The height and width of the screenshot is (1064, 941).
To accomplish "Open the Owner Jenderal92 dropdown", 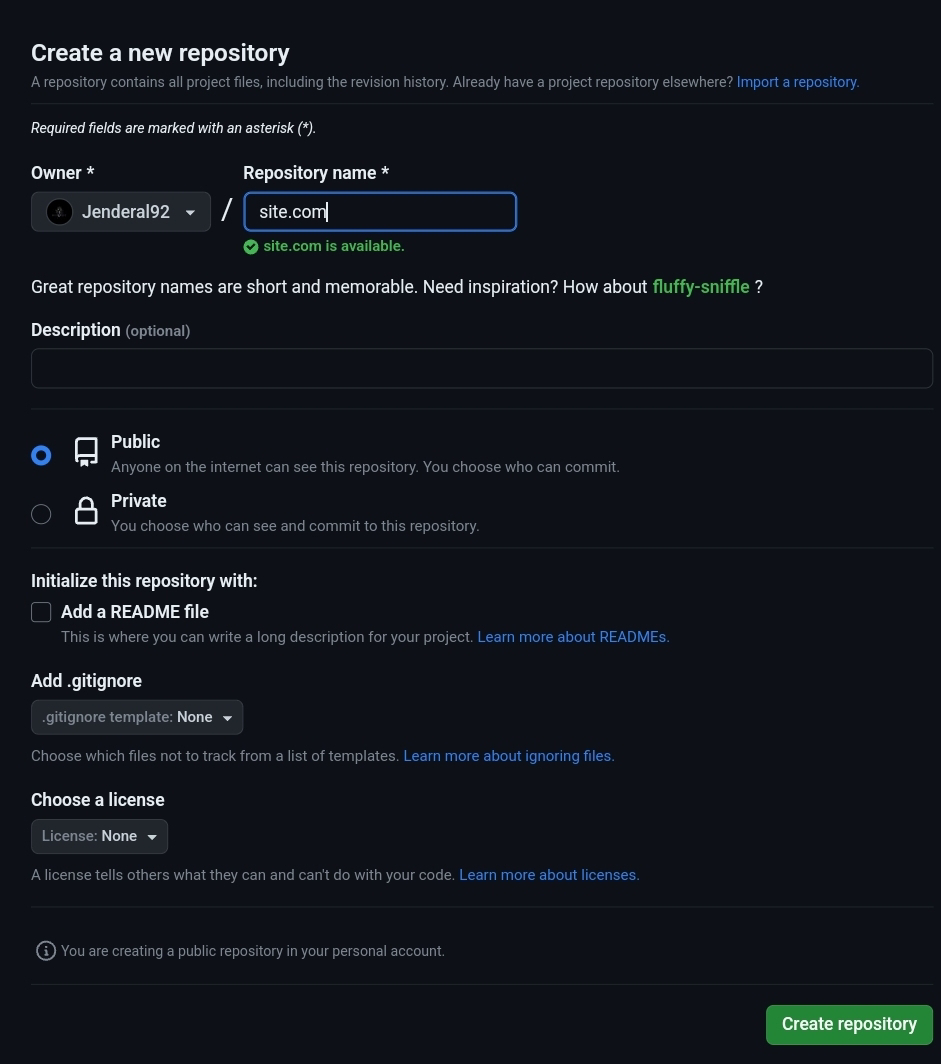I will 121,212.
